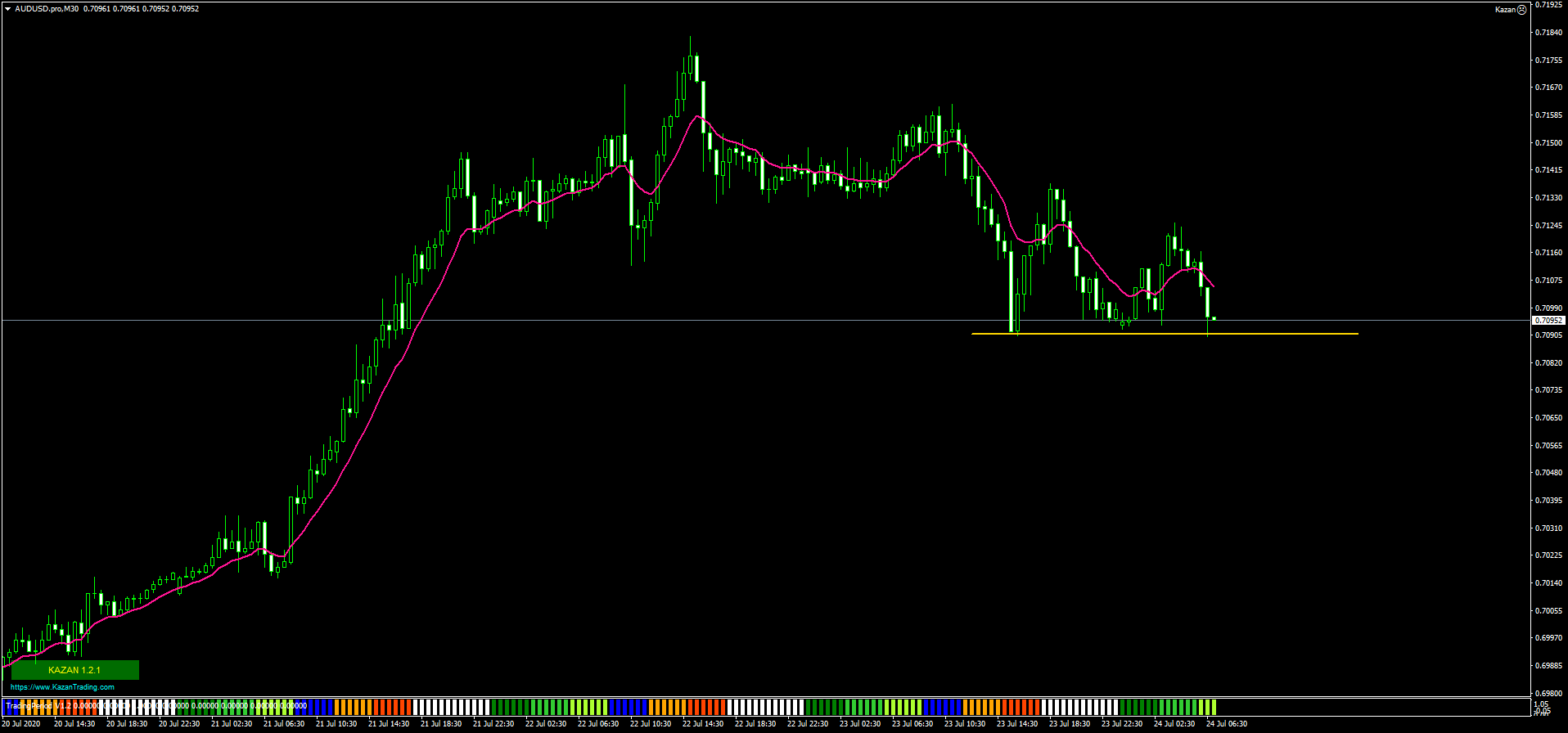Viewport: 1568px width, 733px height.
Task: Click the 21 Jul 06:30 time label
Action: [284, 724]
